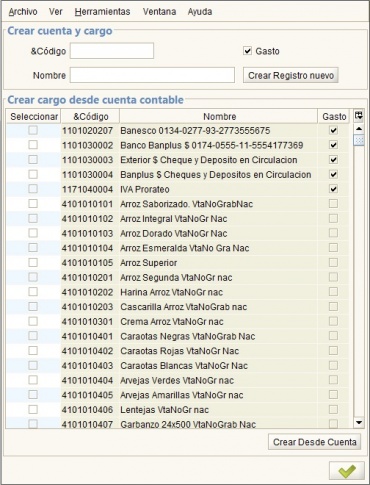Click the vertical scrollbar thumb
Screen dimensions: 370x485
[359, 140]
